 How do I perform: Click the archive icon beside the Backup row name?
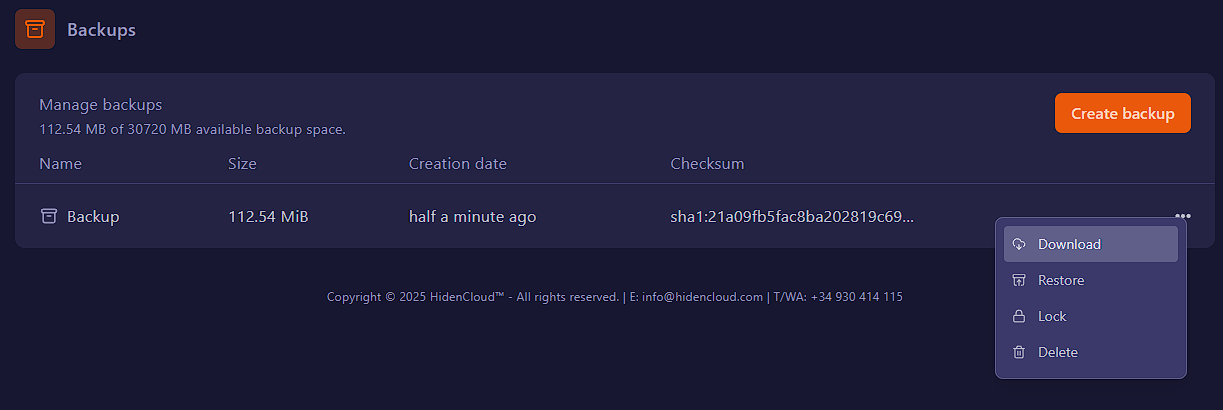coord(48,216)
